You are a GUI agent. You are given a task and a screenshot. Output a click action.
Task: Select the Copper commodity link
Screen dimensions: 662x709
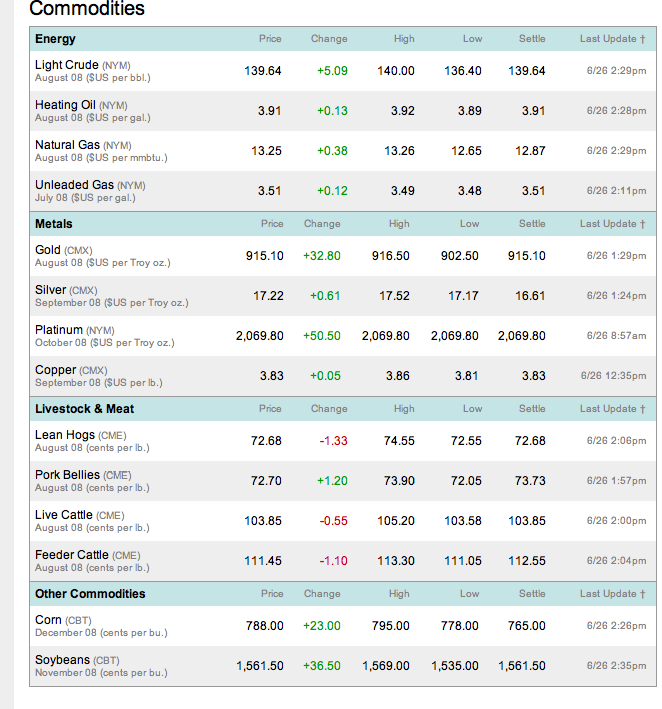(55, 370)
